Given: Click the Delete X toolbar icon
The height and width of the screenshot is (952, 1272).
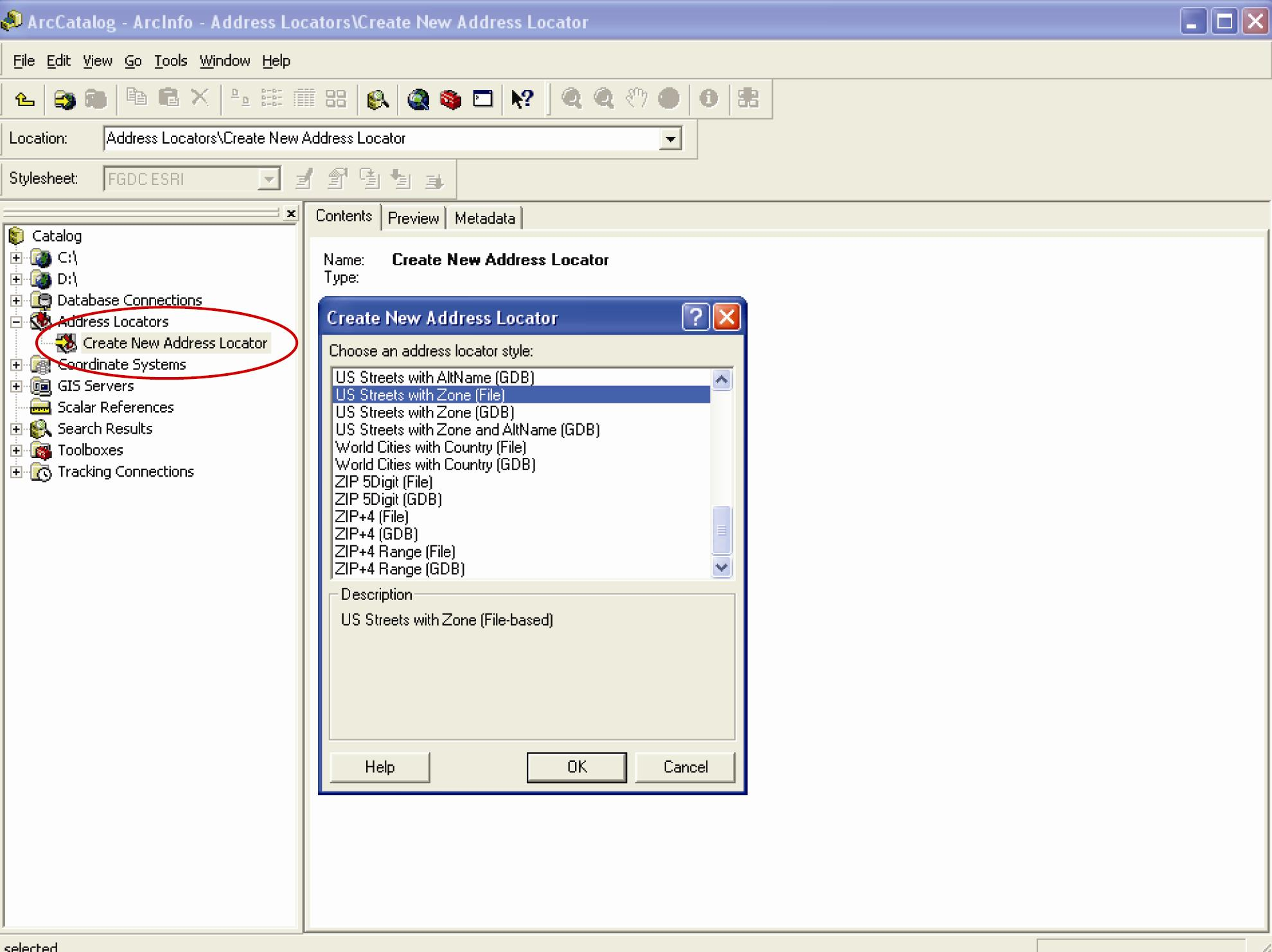Looking at the screenshot, I should pyautogui.click(x=200, y=98).
